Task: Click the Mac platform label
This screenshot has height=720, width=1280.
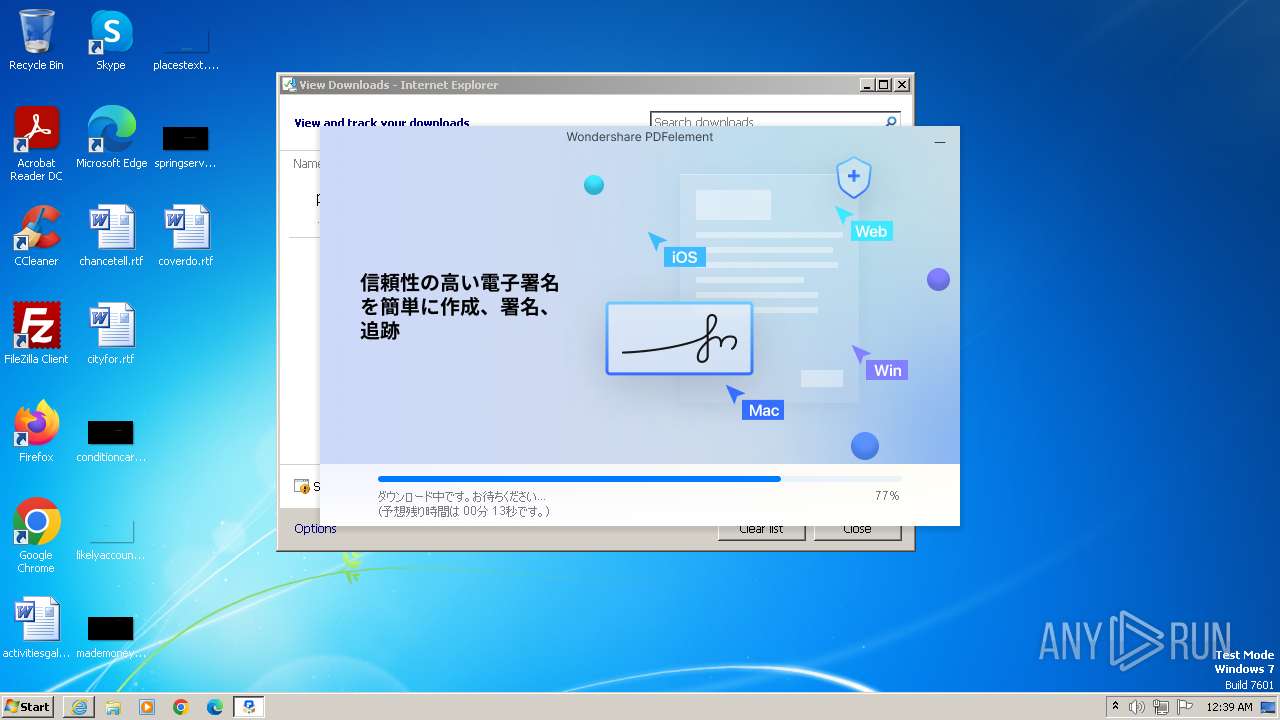Action: point(764,410)
